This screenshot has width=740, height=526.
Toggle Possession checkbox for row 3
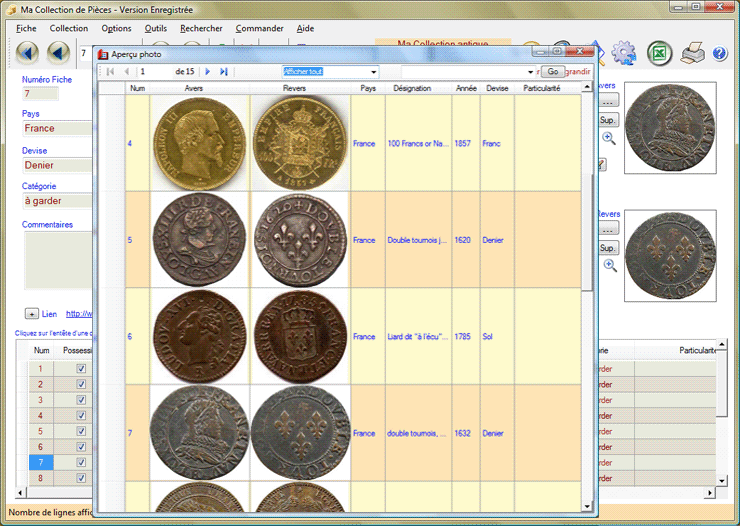[81, 400]
